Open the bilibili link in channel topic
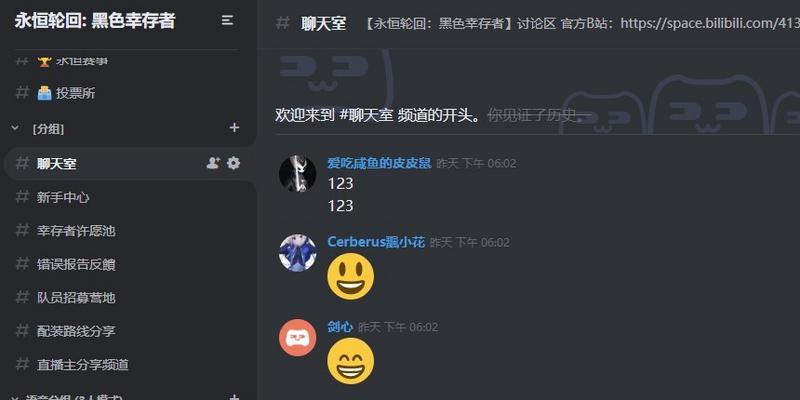 pyautogui.click(x=710, y=23)
